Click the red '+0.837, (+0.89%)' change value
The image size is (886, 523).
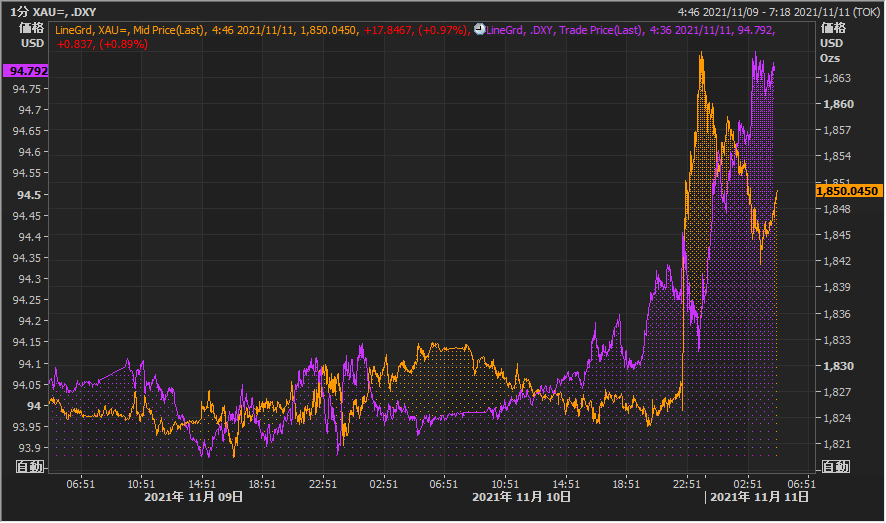click(102, 44)
